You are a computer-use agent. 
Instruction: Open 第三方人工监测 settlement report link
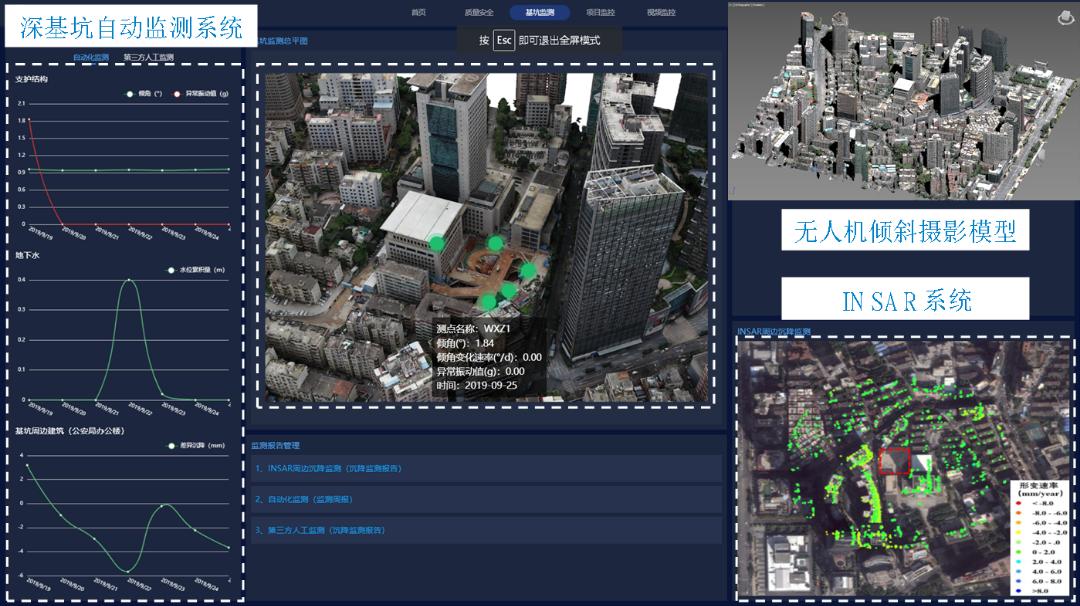(x=320, y=530)
